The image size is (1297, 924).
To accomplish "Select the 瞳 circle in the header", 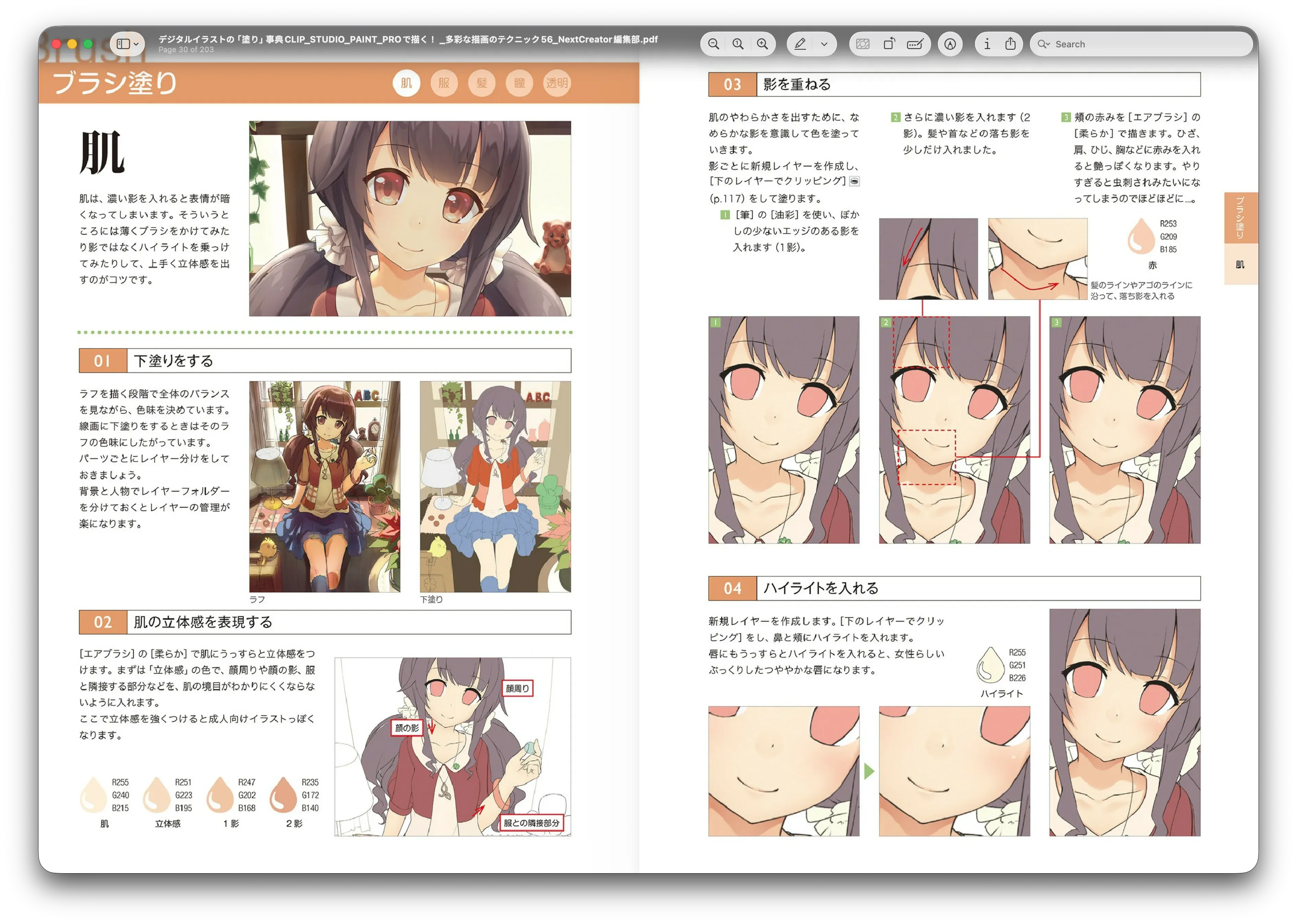I will click(x=520, y=83).
